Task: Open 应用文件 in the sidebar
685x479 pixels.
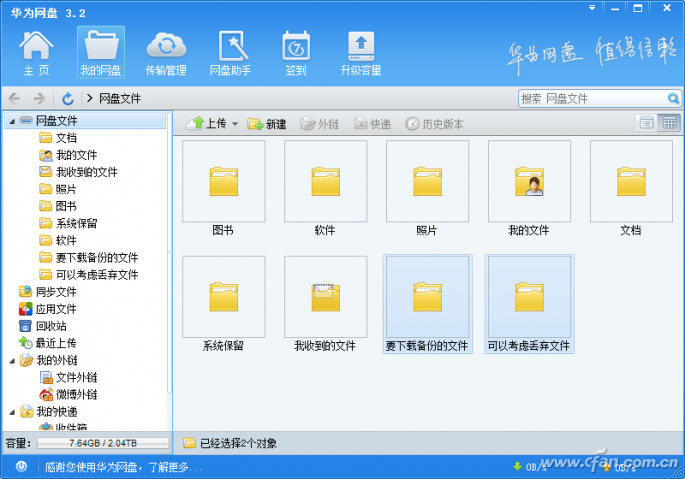Action: tap(48, 309)
